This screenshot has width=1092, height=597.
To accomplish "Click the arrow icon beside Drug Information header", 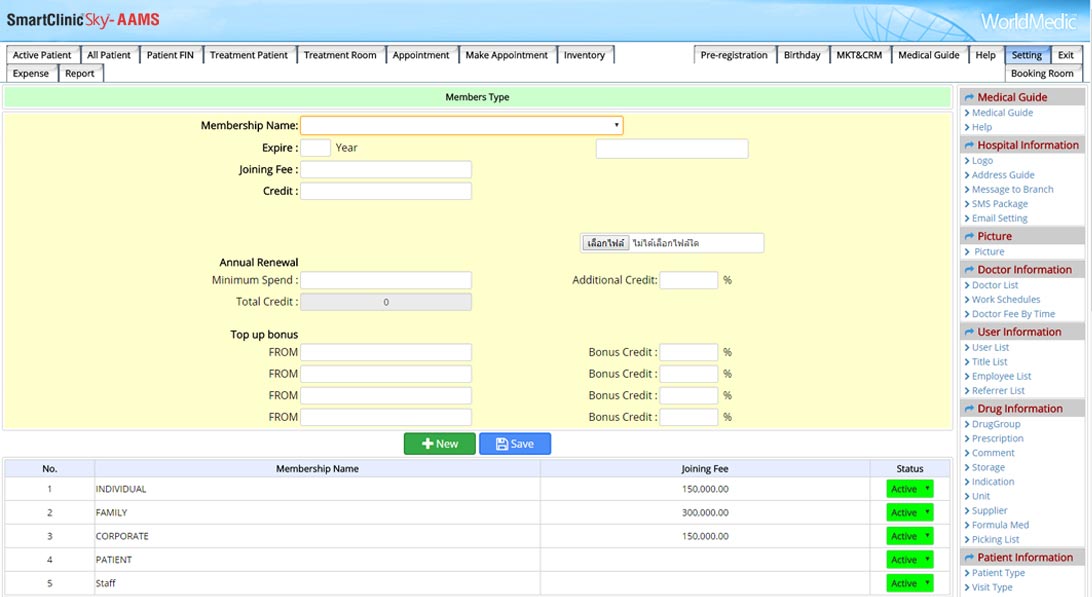I will 969,409.
